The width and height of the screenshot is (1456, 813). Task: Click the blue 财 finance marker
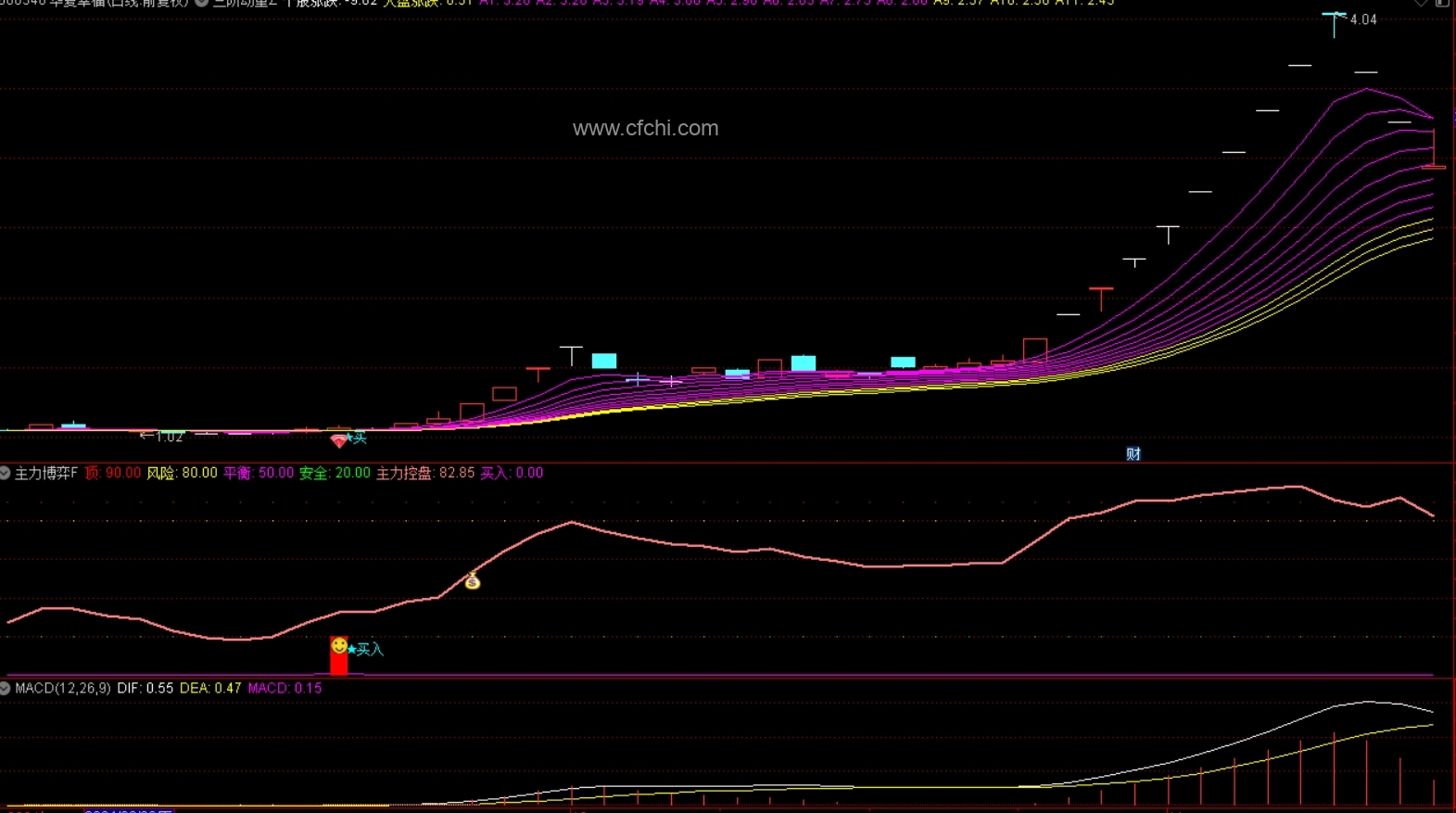tap(1133, 453)
